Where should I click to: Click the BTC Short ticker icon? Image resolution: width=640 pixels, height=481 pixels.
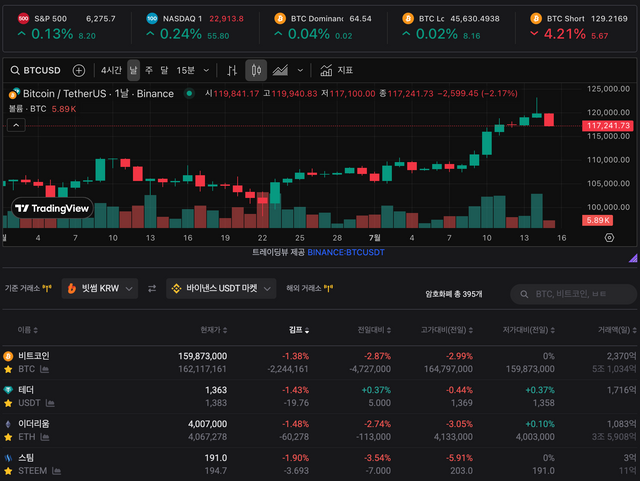click(x=536, y=18)
